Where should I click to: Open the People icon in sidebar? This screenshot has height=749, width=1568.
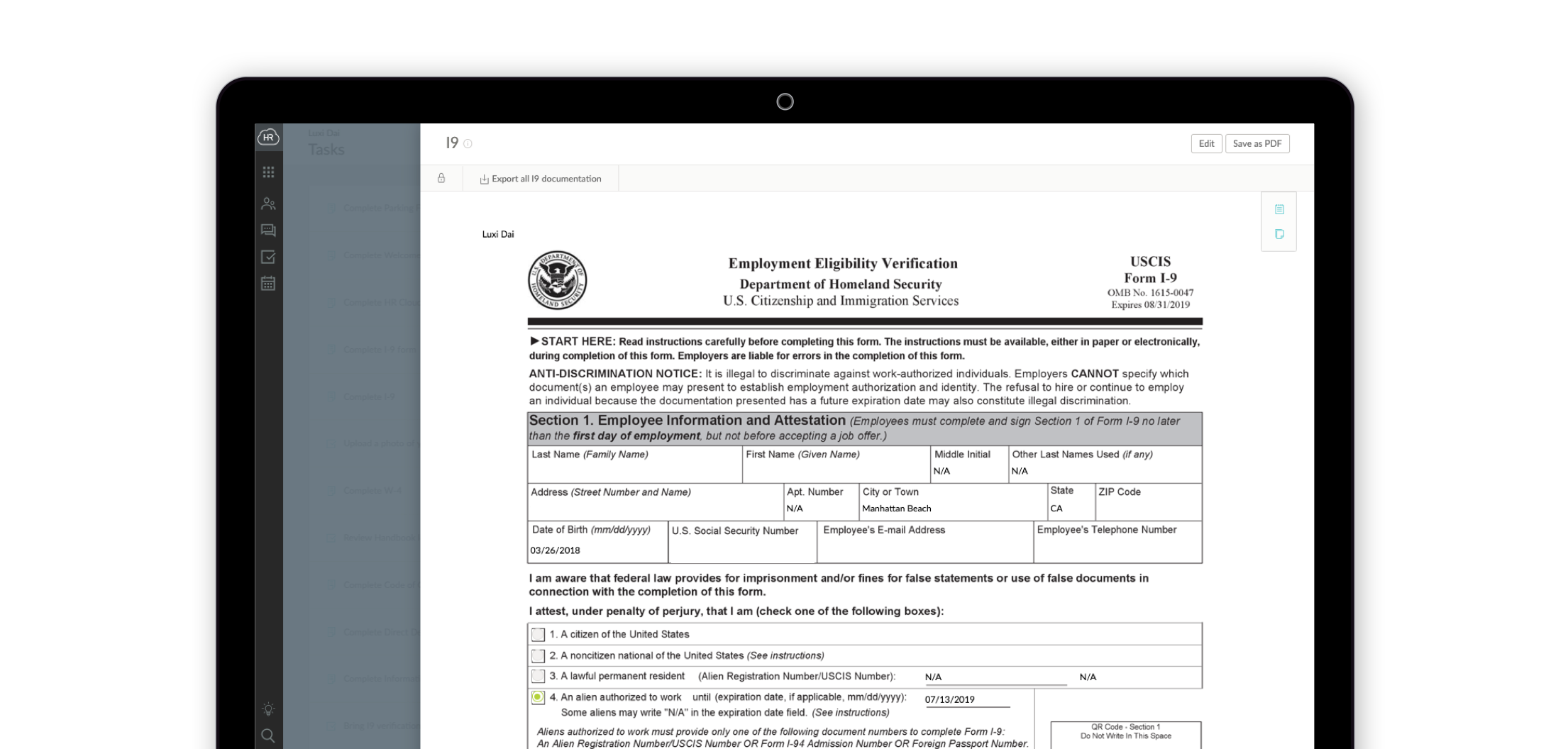pos(268,204)
